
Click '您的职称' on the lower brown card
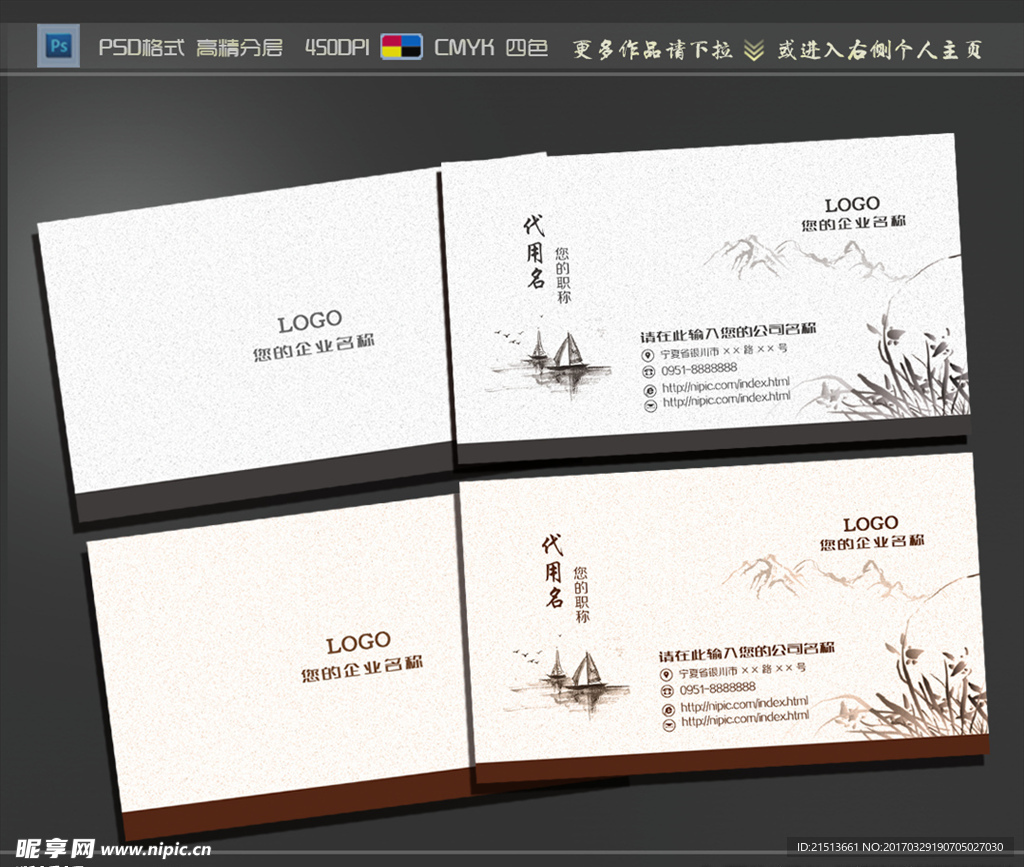(x=581, y=594)
